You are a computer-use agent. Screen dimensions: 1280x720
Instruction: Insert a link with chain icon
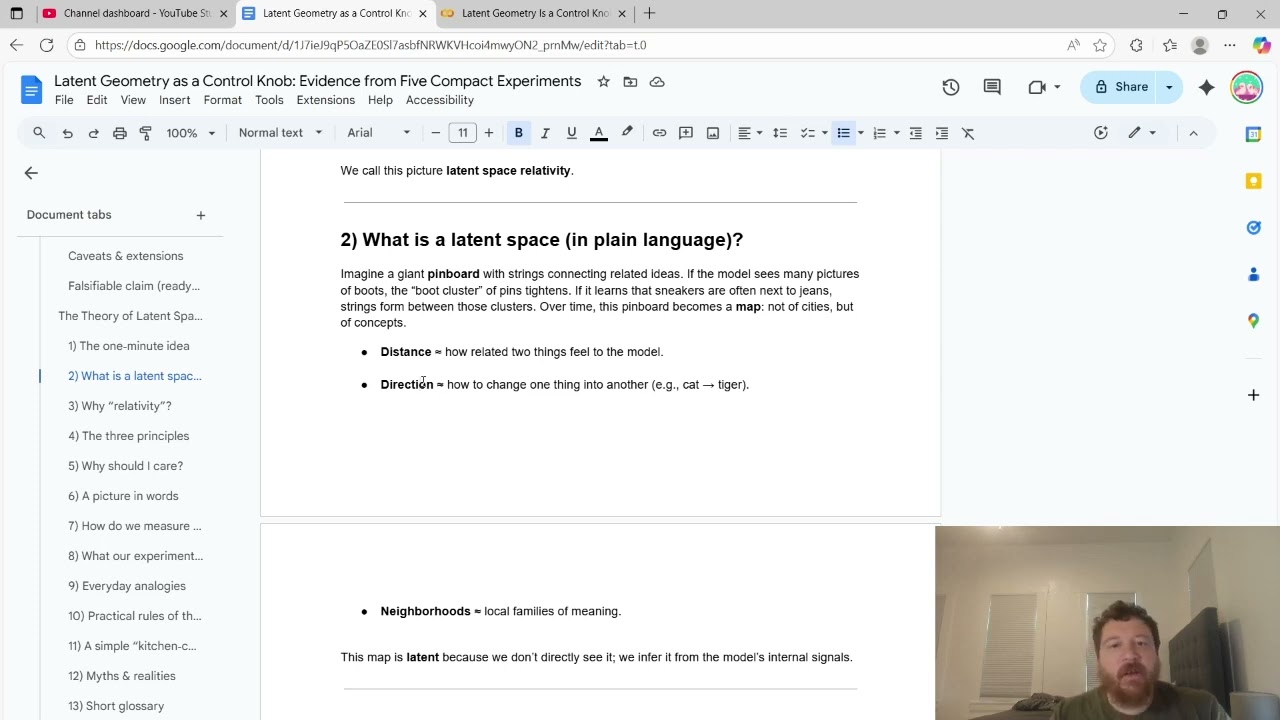[x=659, y=133]
